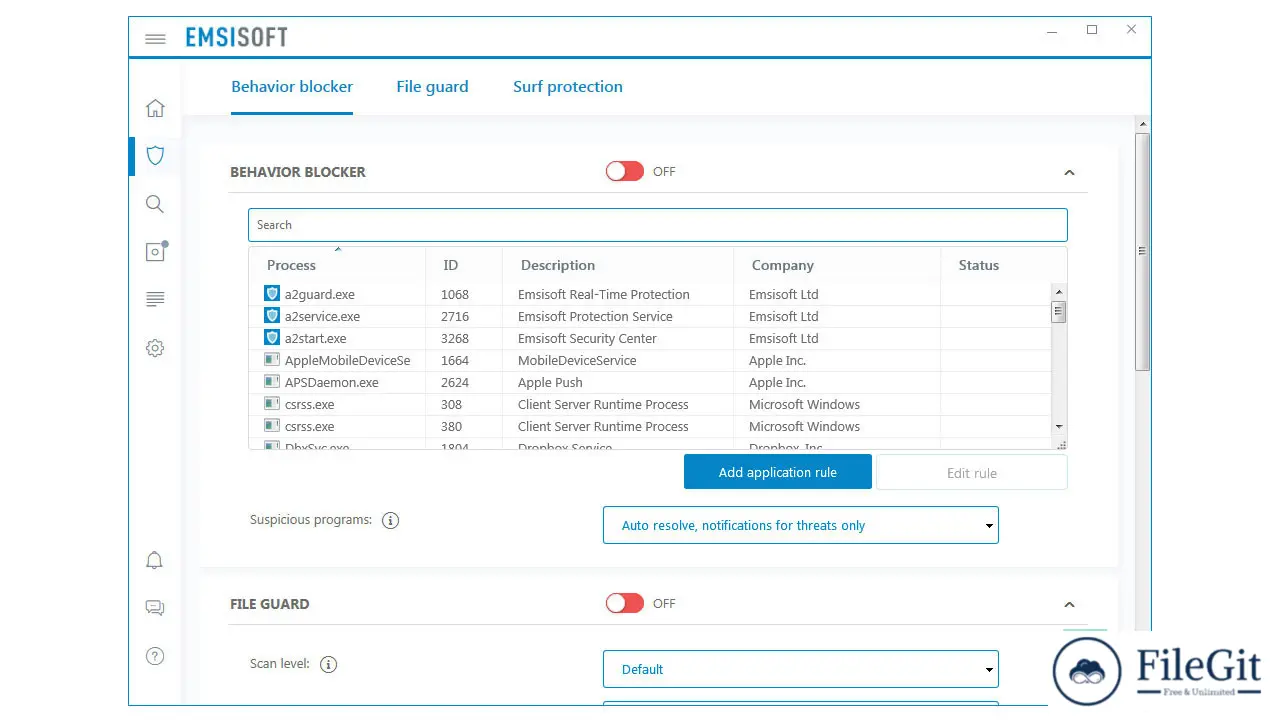Sort by the Company column header

837,265
